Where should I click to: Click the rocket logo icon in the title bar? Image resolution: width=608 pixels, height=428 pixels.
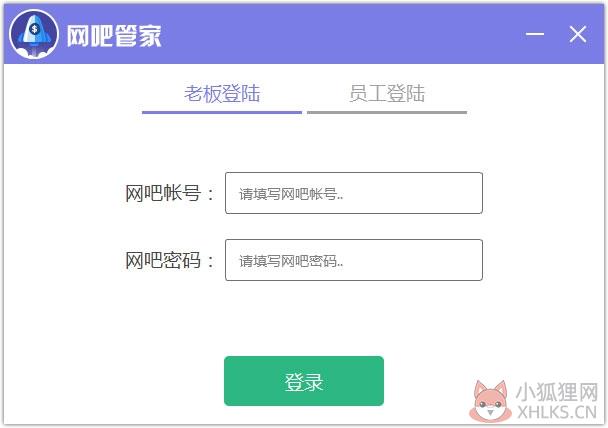34,34
